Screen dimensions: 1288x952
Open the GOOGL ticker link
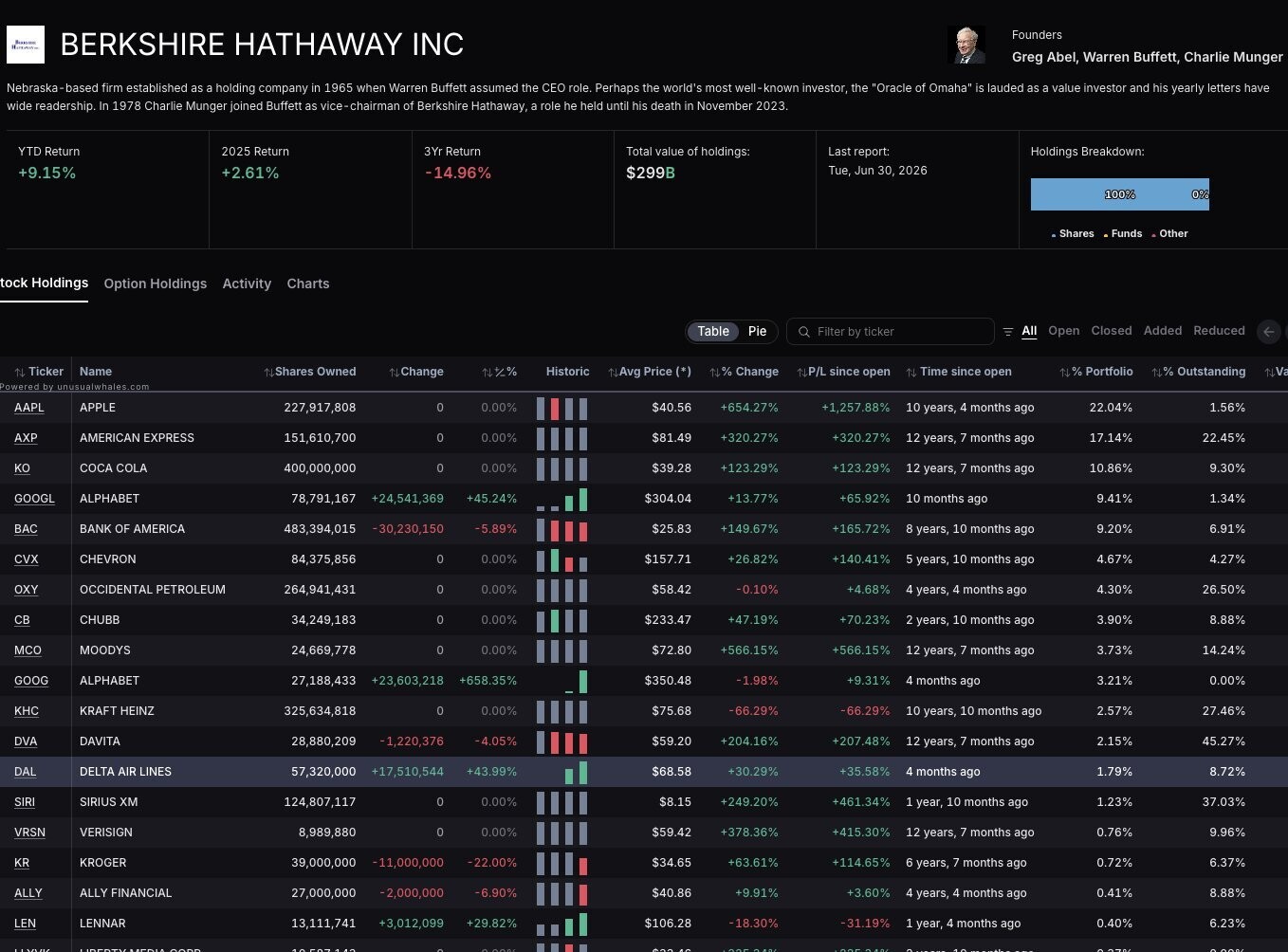pyautogui.click(x=34, y=499)
